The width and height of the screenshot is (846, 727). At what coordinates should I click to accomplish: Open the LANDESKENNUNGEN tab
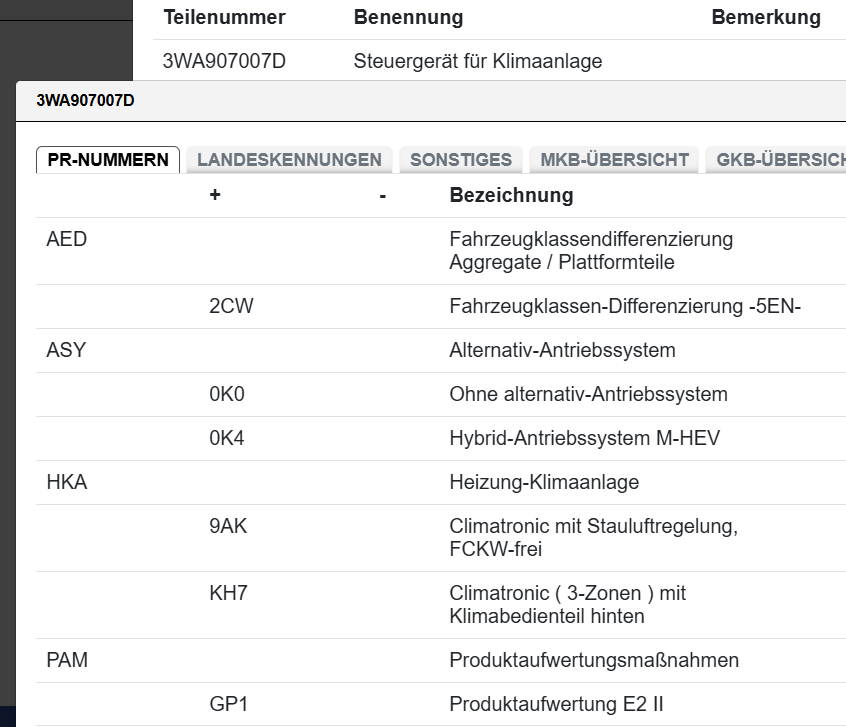[289, 160]
